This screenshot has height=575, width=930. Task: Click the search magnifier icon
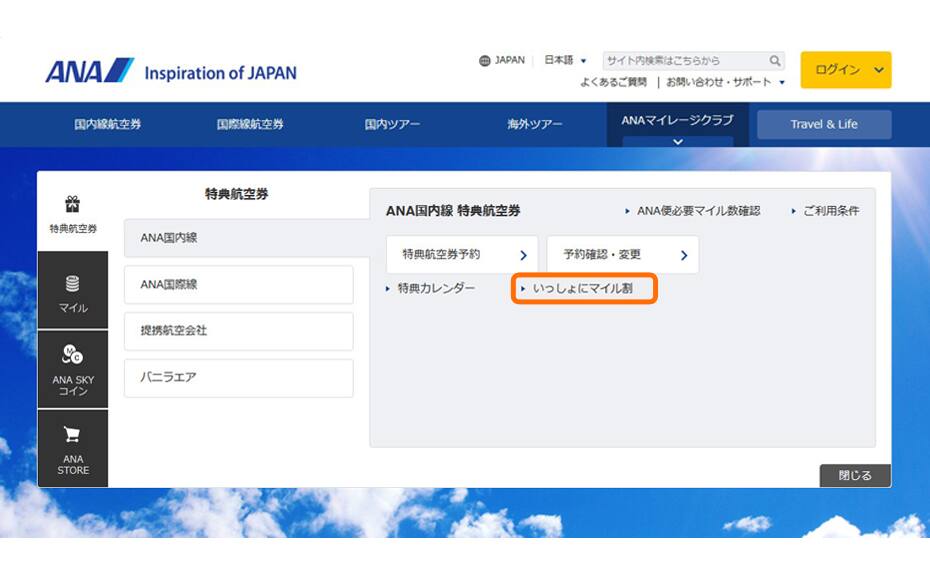click(774, 61)
